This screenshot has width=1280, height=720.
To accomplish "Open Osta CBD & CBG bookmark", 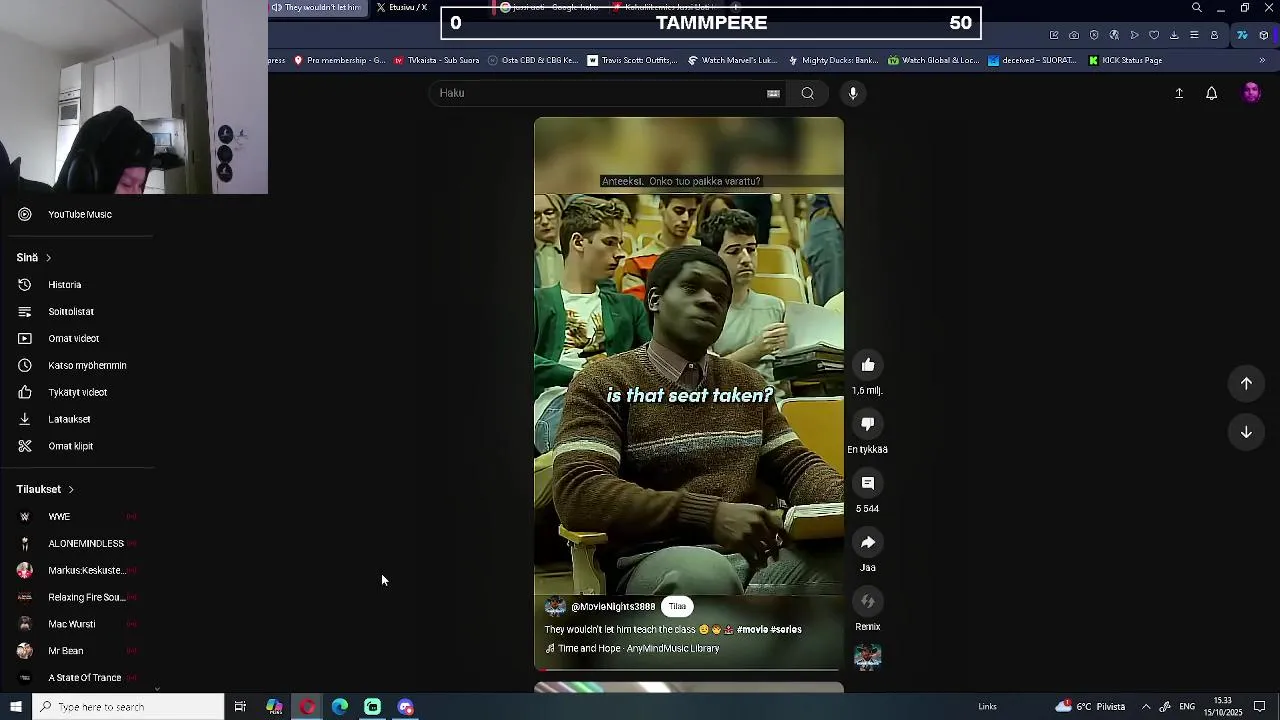I will 533,60.
